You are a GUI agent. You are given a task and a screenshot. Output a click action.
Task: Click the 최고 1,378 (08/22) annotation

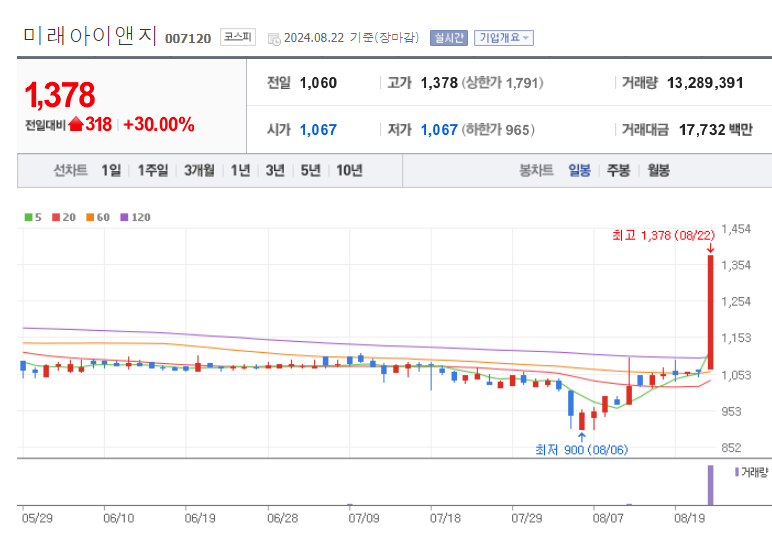click(x=663, y=235)
